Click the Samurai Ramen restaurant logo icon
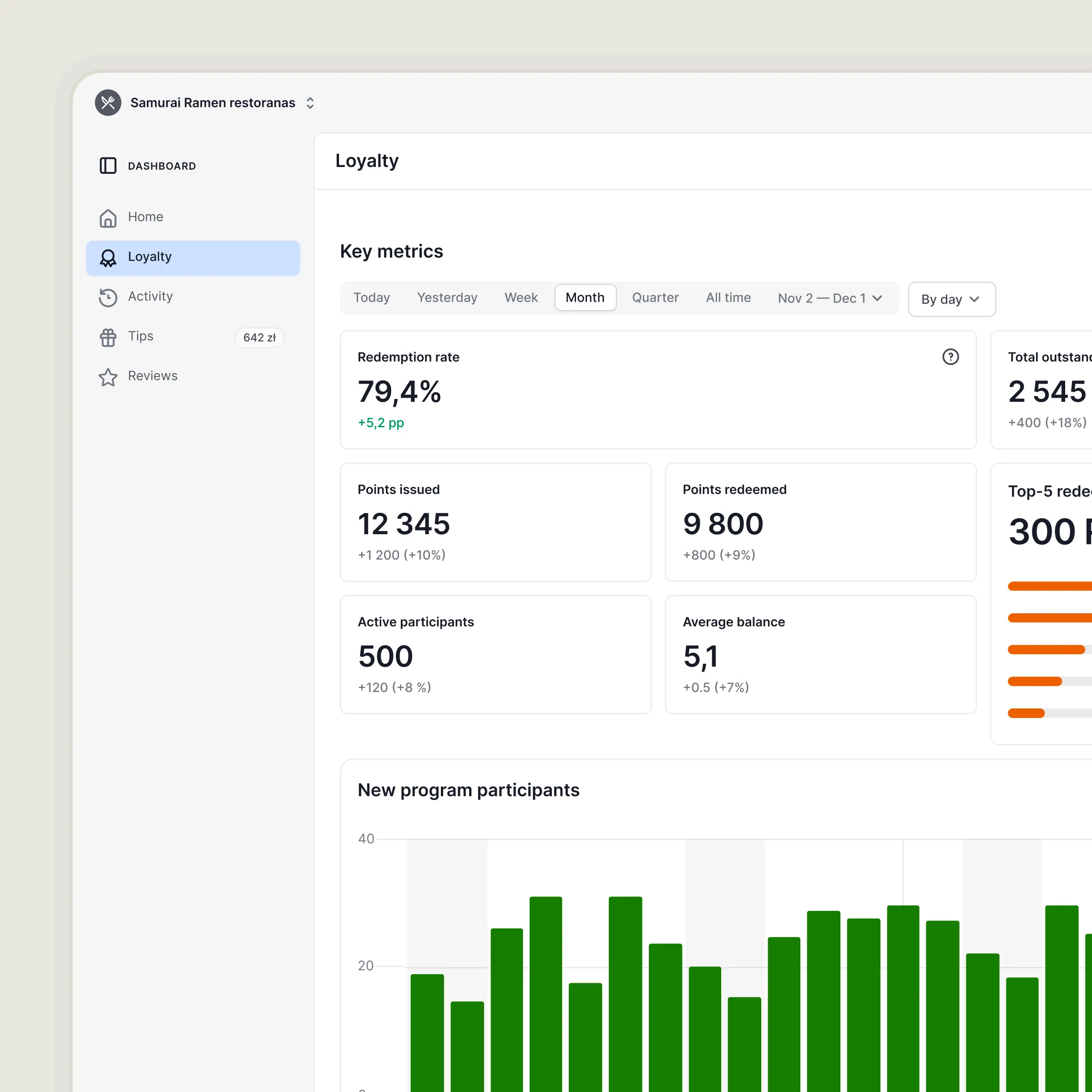The height and width of the screenshot is (1092, 1092). 108,102
